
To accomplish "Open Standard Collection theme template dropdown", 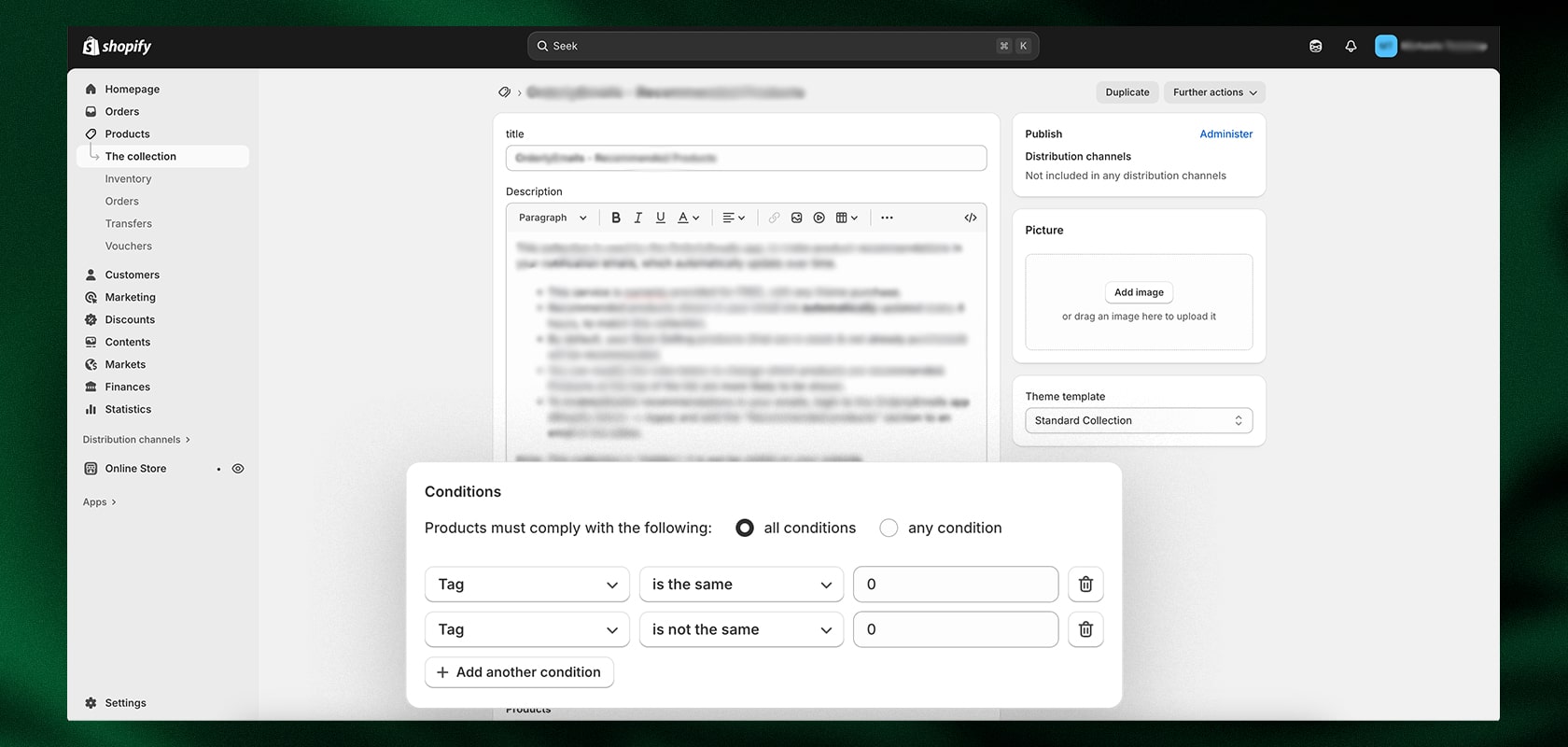I will coord(1139,421).
